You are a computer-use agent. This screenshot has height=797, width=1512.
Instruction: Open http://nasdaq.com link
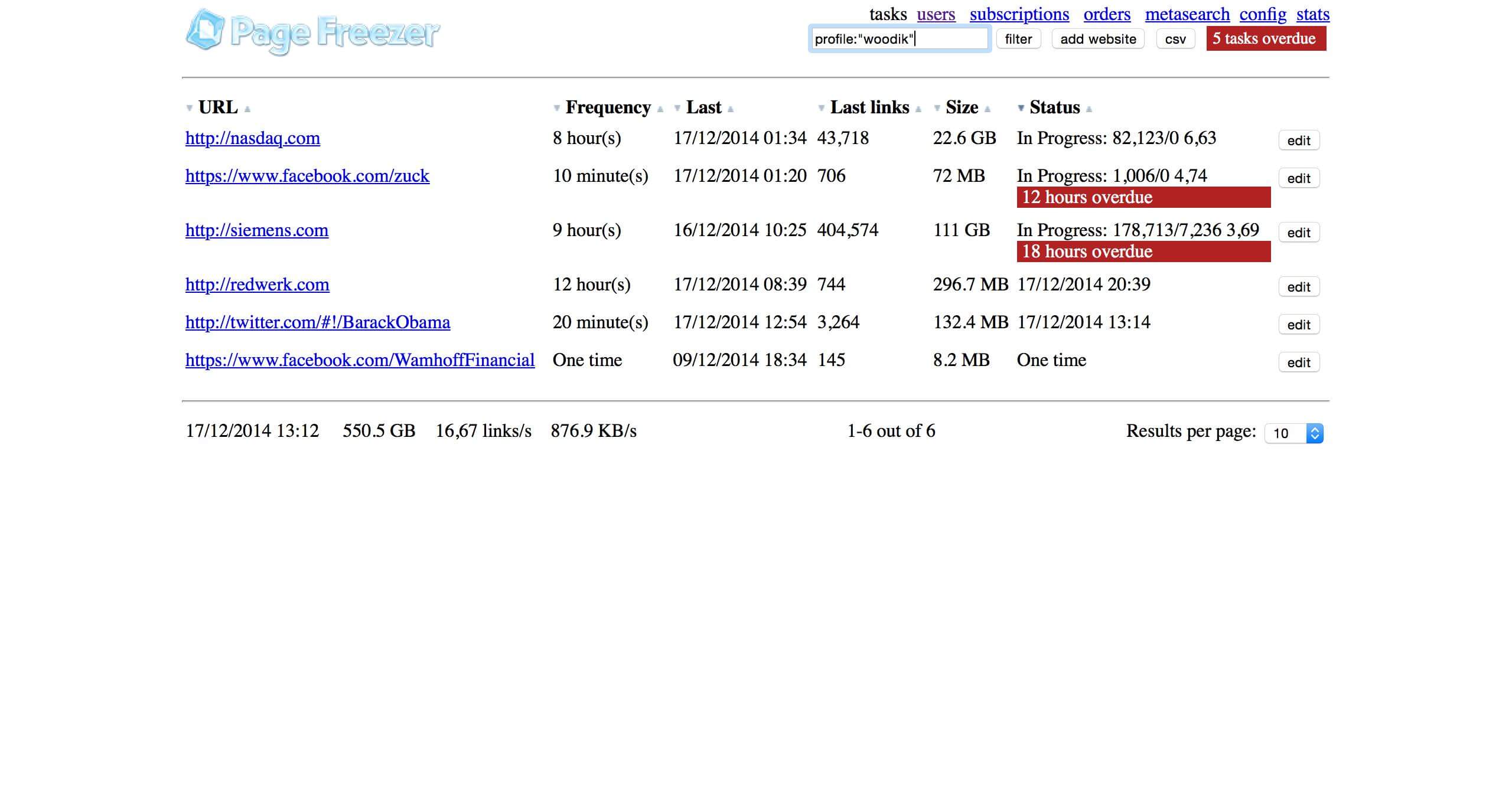(x=253, y=138)
